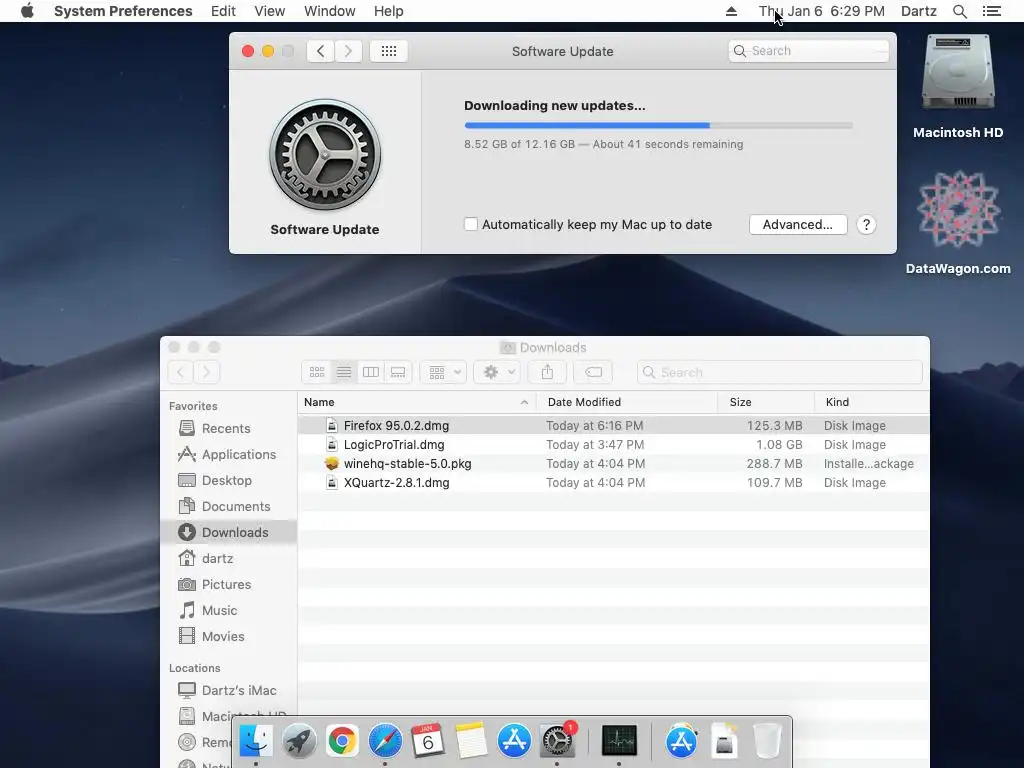Click the Dartz user name in menu bar
The image size is (1024, 768).
[918, 11]
